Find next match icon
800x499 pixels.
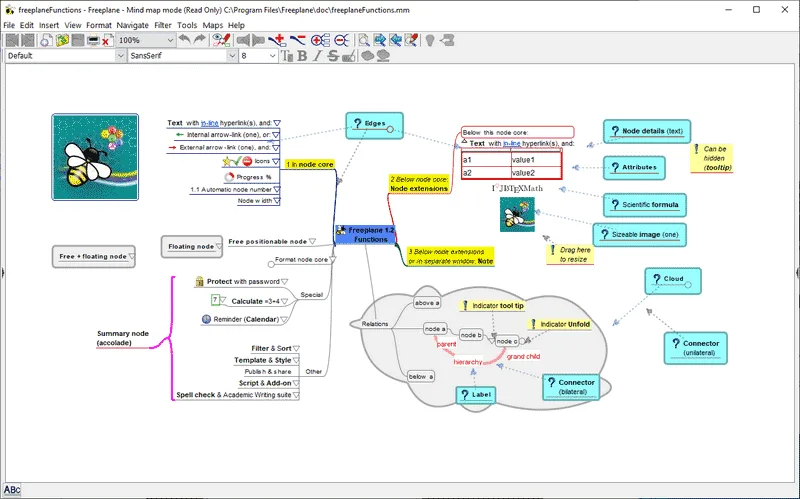[x=380, y=40]
